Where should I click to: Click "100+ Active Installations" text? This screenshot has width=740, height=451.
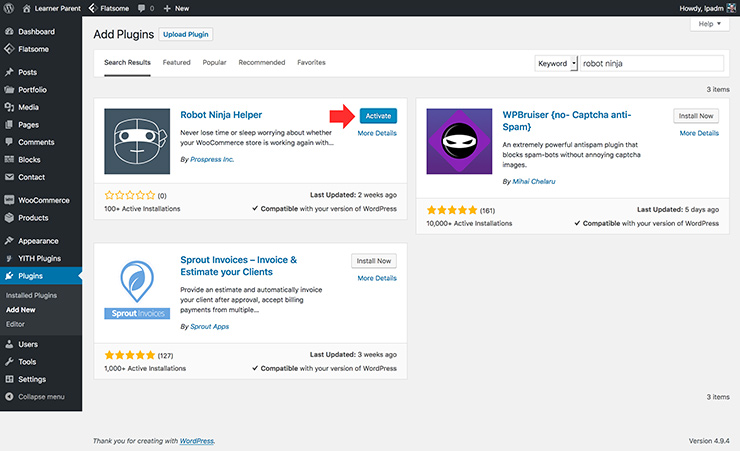click(142, 209)
